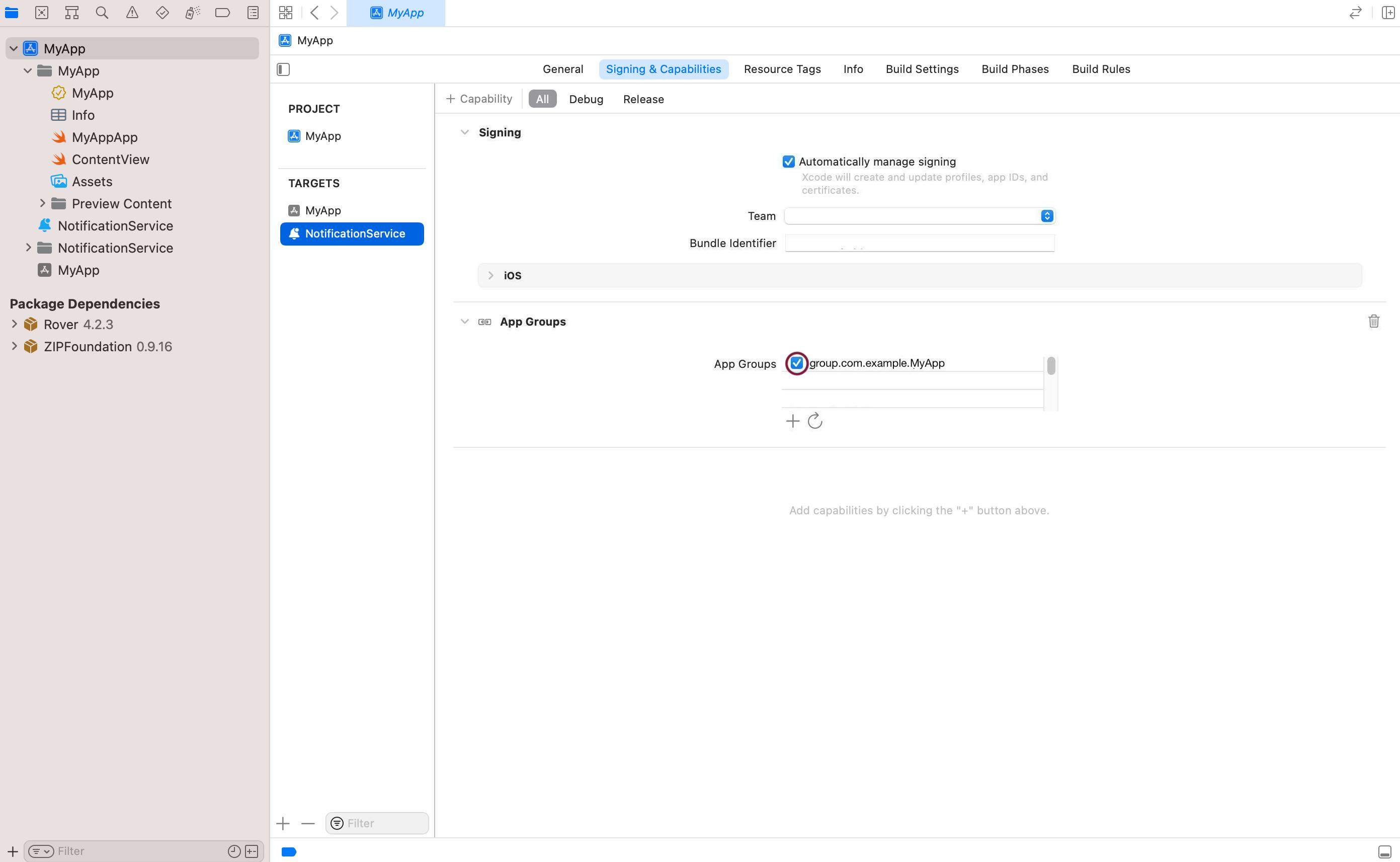1400x862 pixels.
Task: Open the Project navigator folder icon
Action: 12,13
